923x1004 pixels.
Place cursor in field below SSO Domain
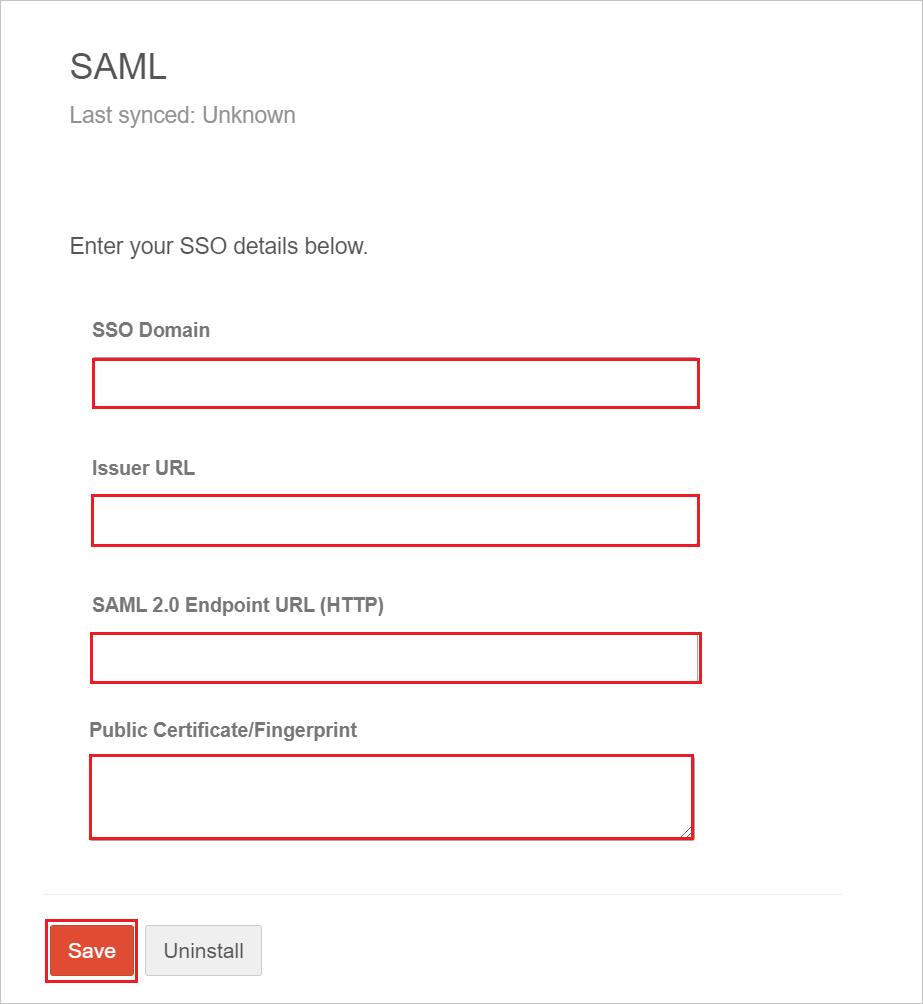[396, 384]
